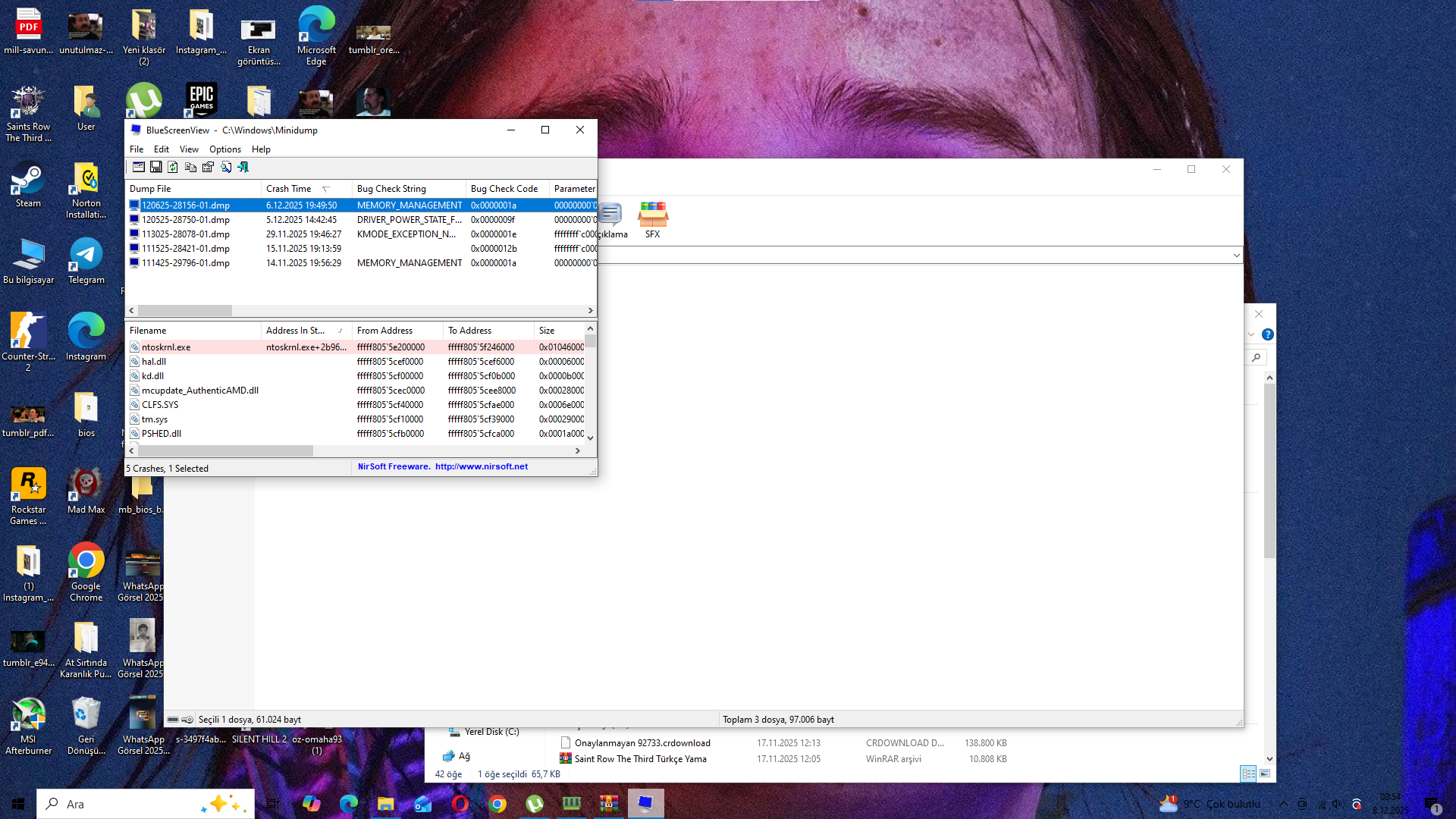
Task: Select the 113025-28078-01.dmp crash entry
Action: pos(186,234)
